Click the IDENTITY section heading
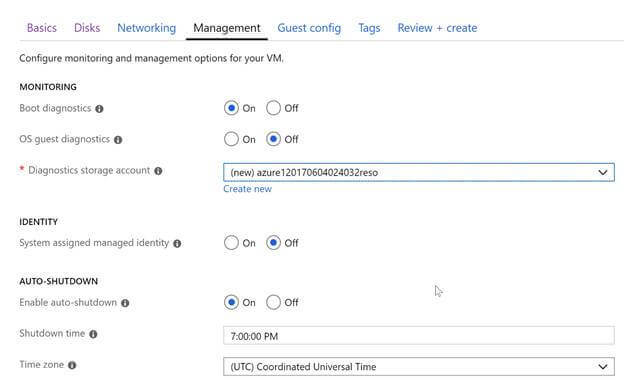Screen dimensions: 624x380 39,222
